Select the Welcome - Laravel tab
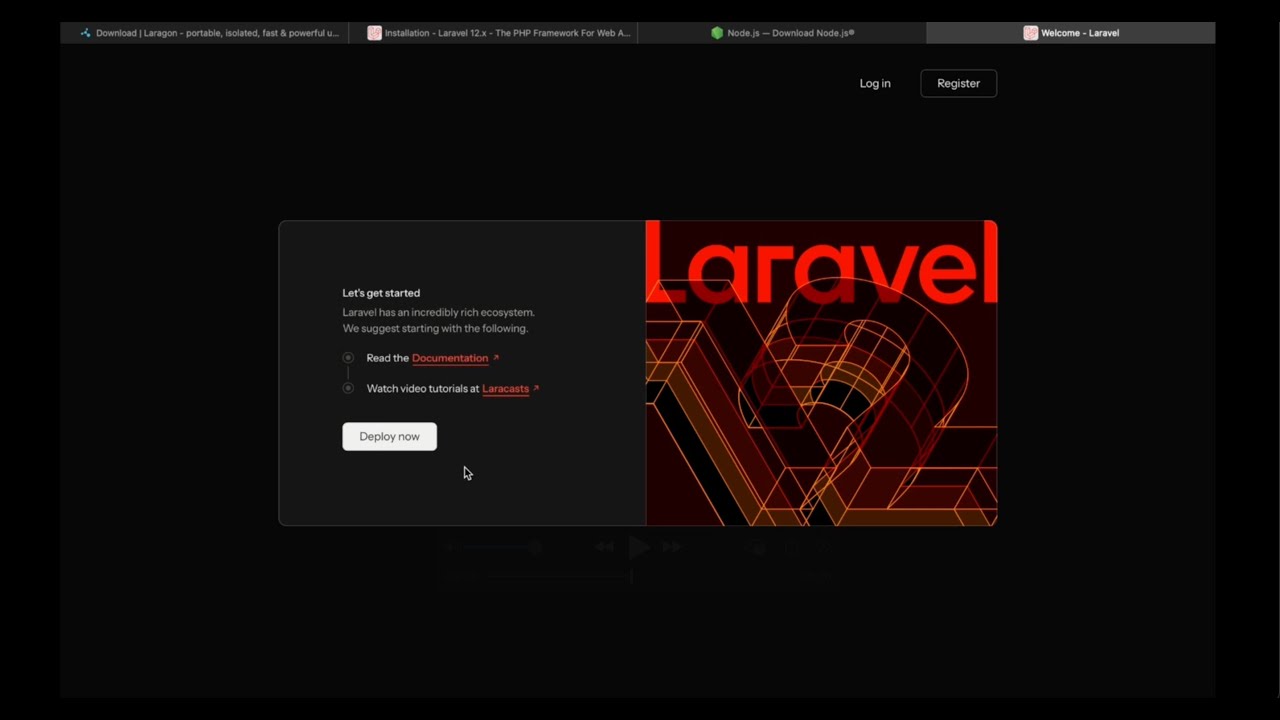Viewport: 1280px width, 720px height. (x=1071, y=33)
